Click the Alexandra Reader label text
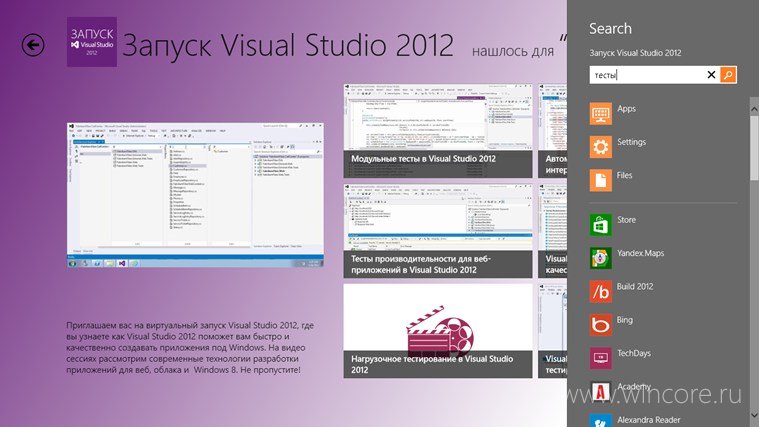The image size is (759, 427). [x=649, y=420]
